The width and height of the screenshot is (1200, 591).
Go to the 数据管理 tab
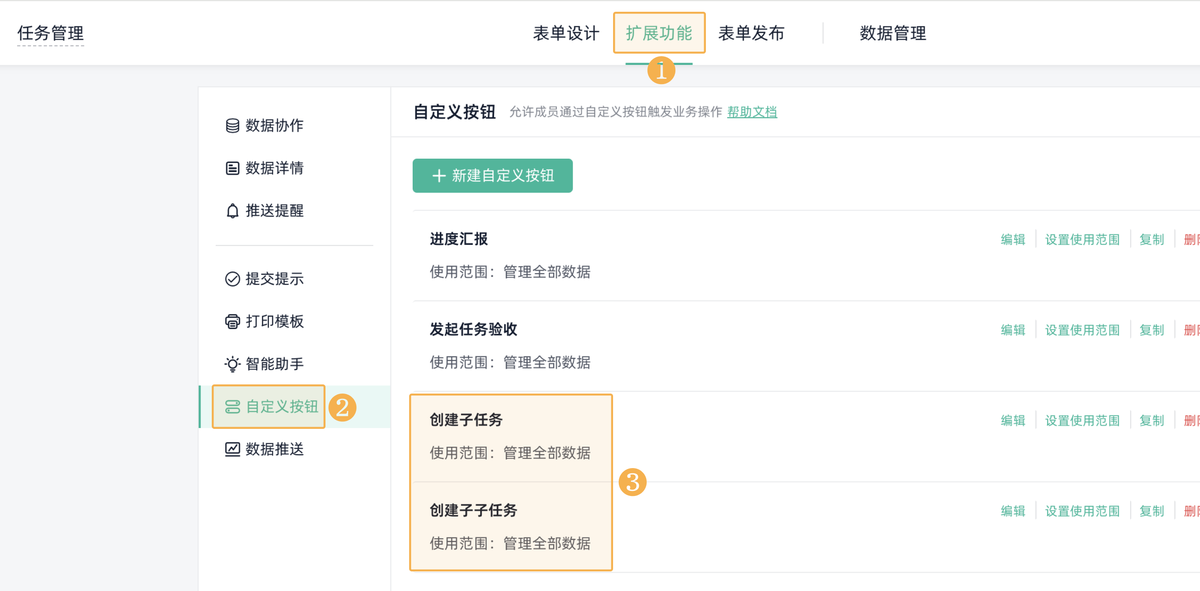tap(893, 33)
